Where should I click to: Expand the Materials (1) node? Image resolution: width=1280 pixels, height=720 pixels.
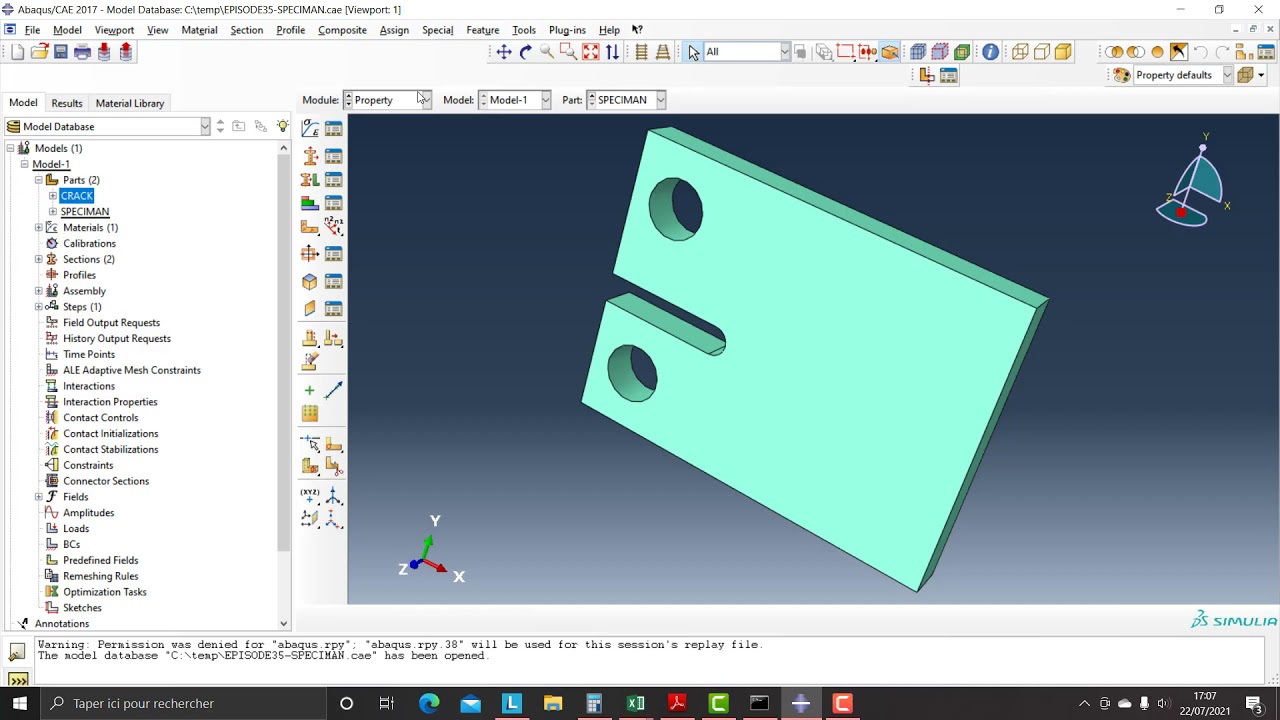point(38,228)
